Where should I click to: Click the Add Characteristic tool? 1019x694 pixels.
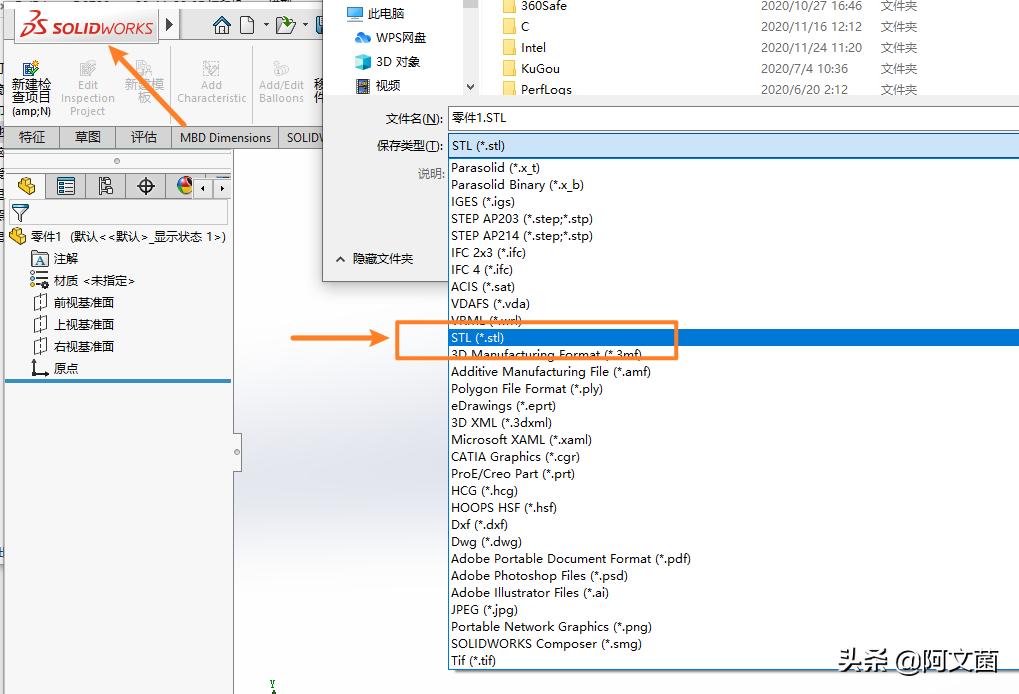[211, 82]
